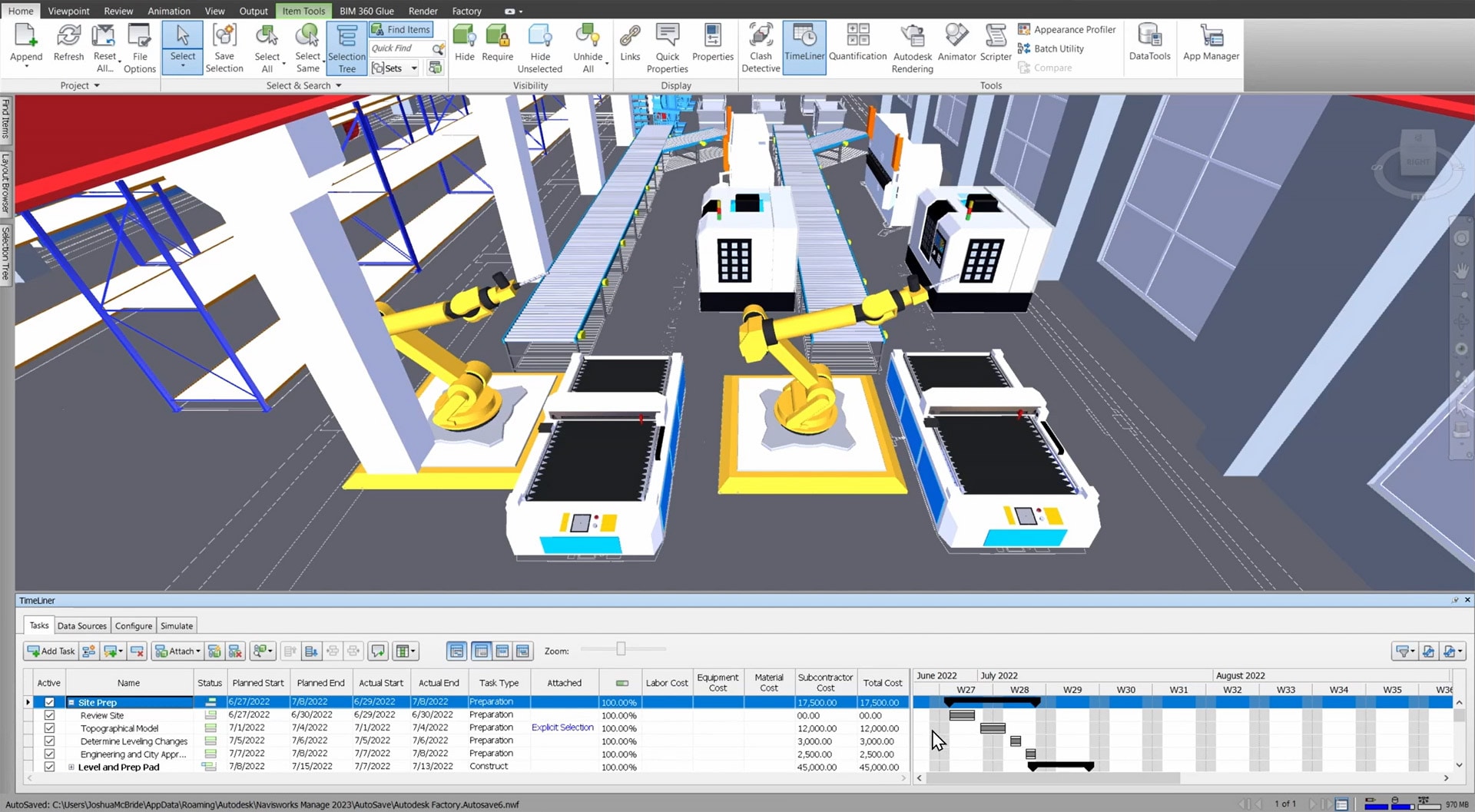Screen dimensions: 1475x812
Task: Open the Viewpoint ribbon tab
Action: click(x=68, y=11)
